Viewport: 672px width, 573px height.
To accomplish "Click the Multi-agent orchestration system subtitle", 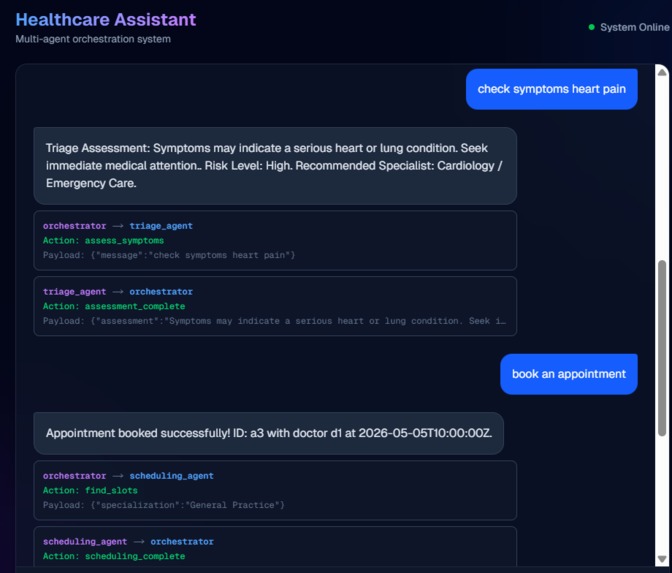I will pyautogui.click(x=93, y=39).
